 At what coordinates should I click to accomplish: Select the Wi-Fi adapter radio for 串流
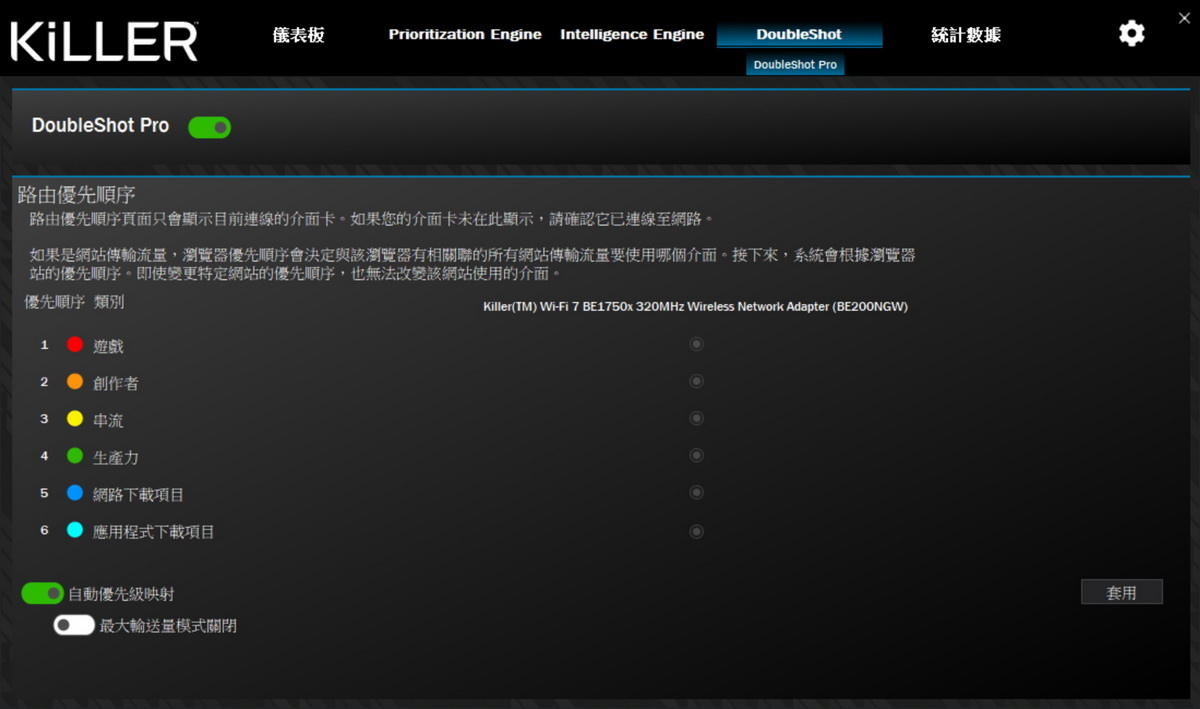697,418
